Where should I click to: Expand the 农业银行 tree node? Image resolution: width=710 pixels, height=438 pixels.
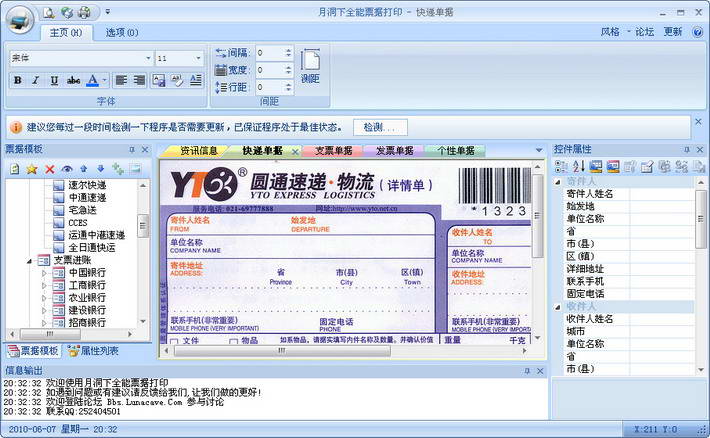[x=44, y=298]
